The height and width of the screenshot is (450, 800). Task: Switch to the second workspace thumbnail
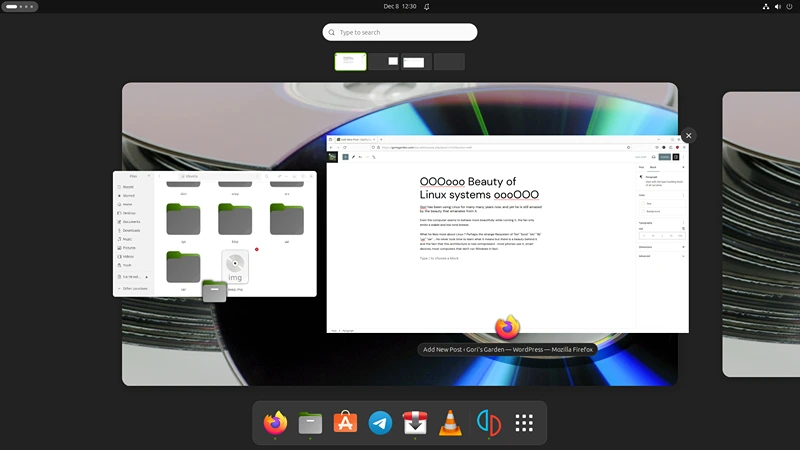tap(383, 62)
